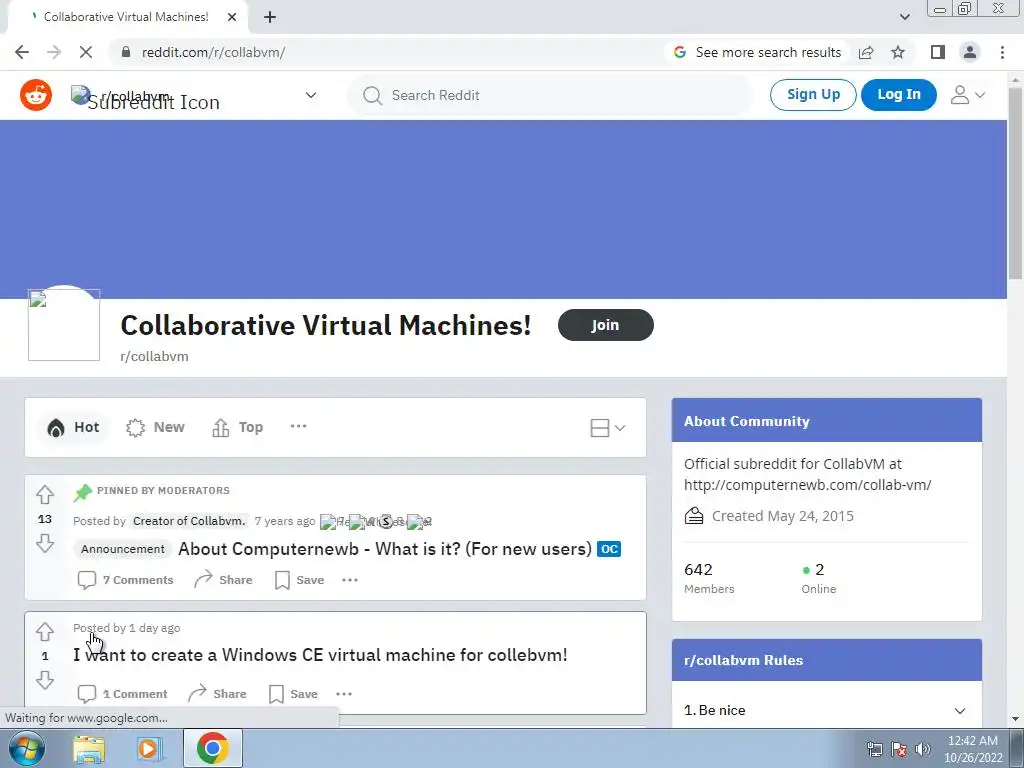Screen dimensions: 1024x768
Task: Click the See more search results chip
Action: (758, 52)
